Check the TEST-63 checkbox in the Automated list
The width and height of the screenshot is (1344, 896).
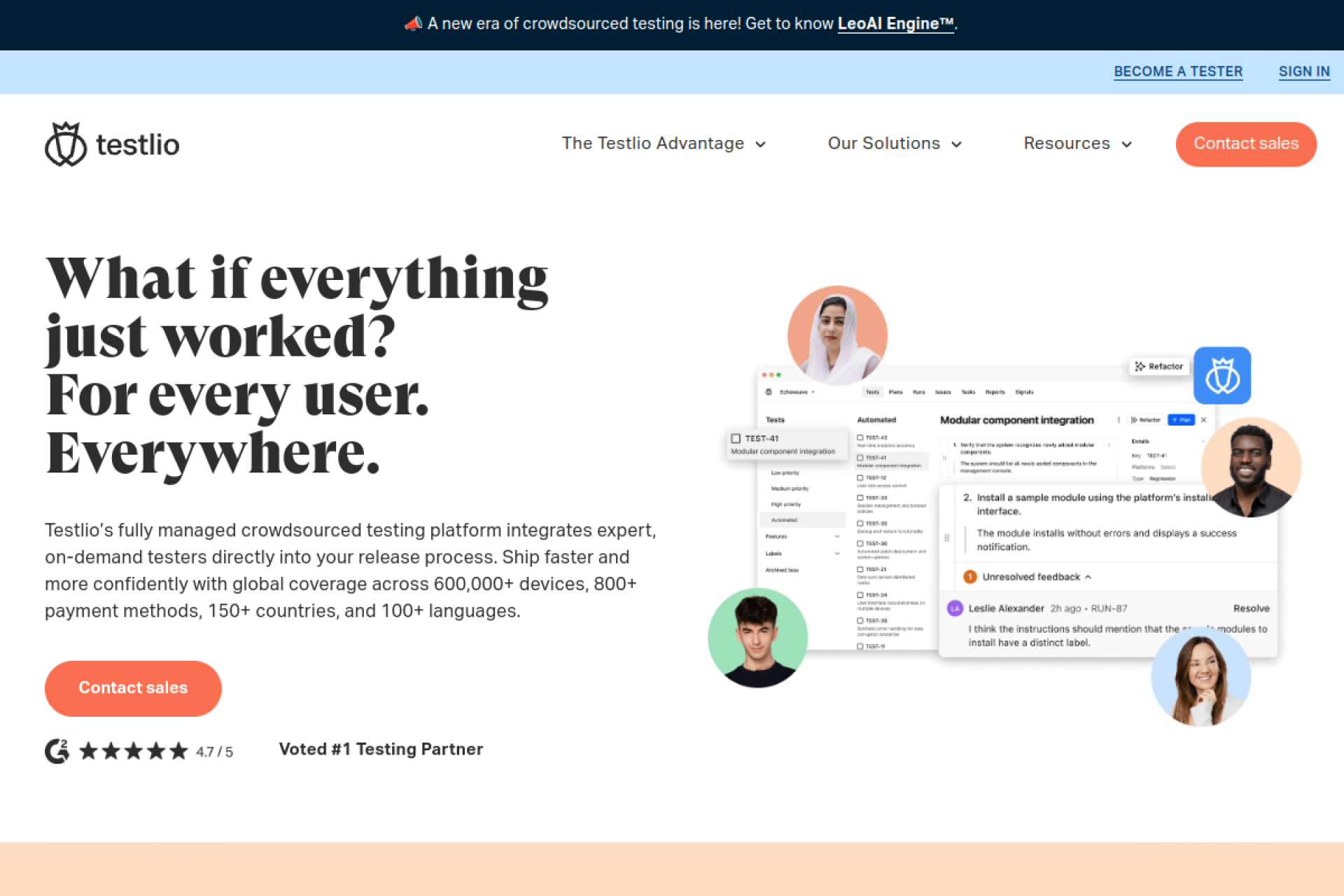[860, 437]
